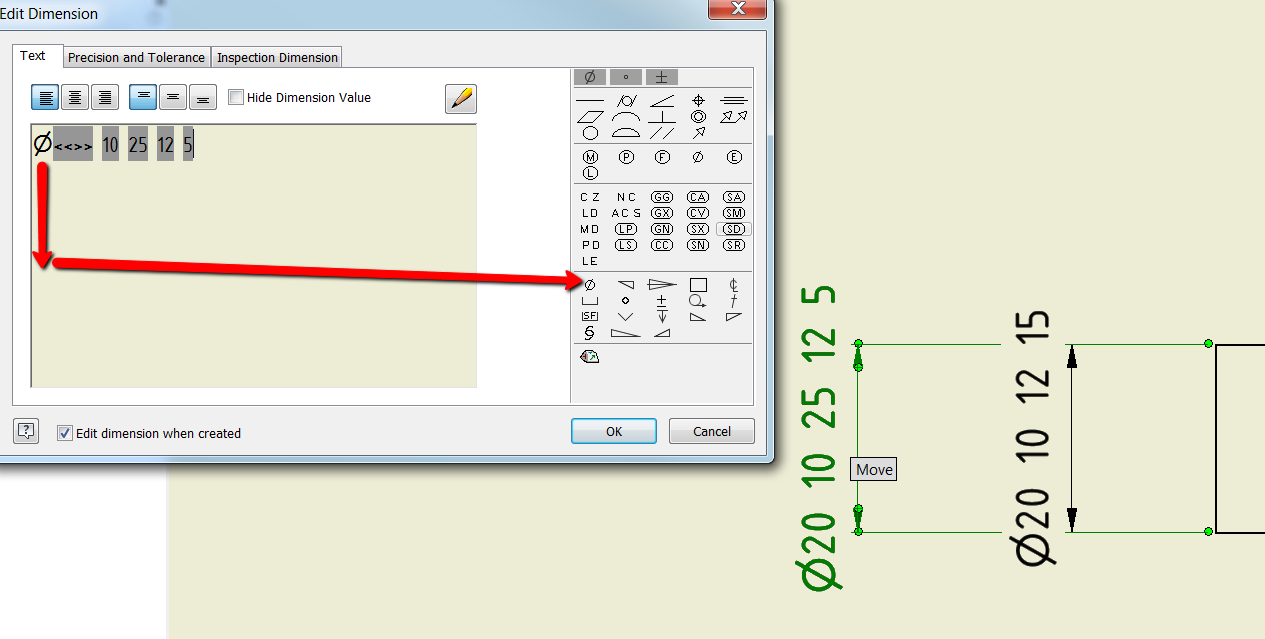Insert the centerline symbol
The width and height of the screenshot is (1265, 639).
pyautogui.click(x=732, y=283)
